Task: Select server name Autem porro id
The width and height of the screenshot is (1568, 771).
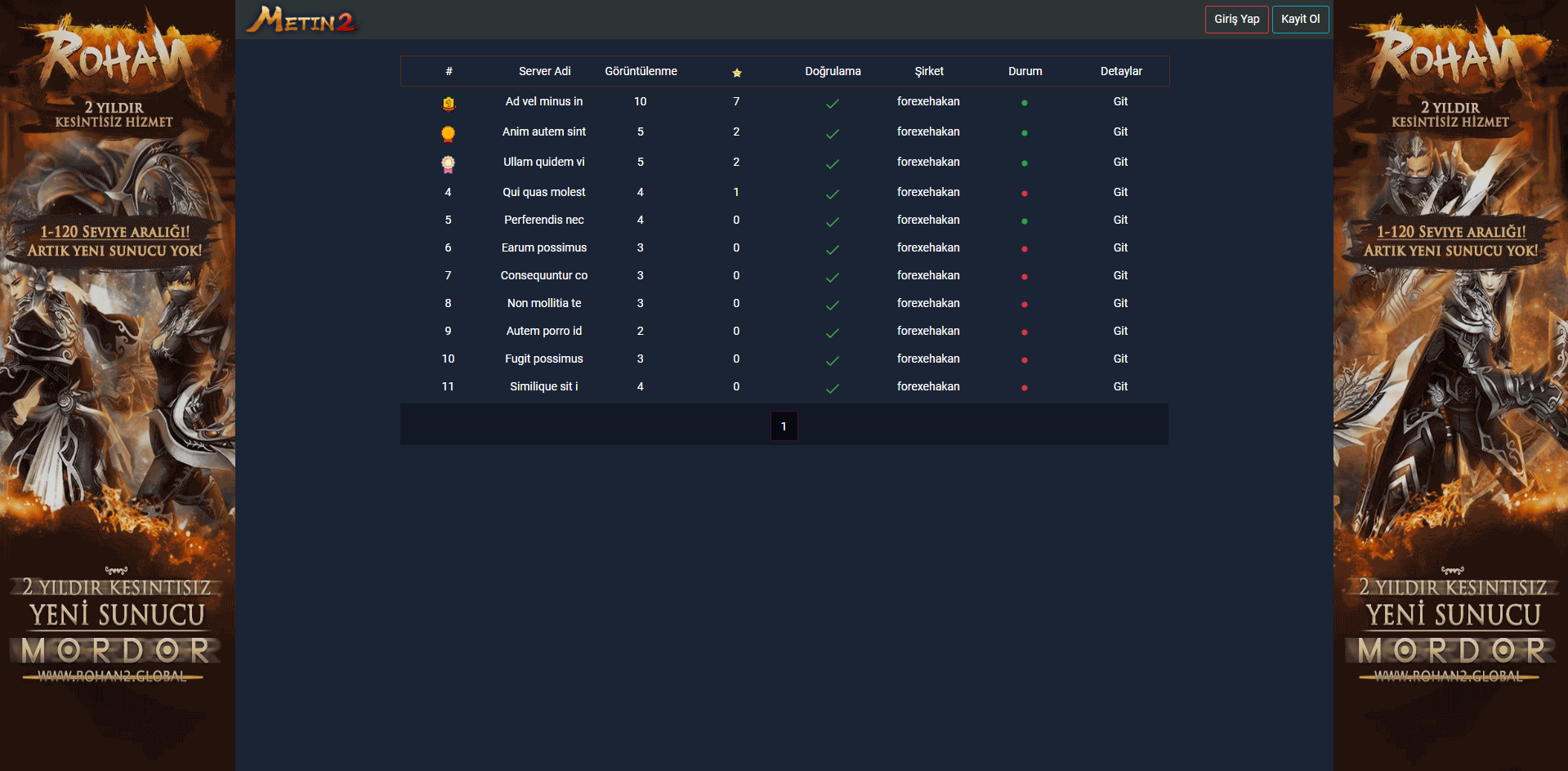Action: tap(544, 331)
